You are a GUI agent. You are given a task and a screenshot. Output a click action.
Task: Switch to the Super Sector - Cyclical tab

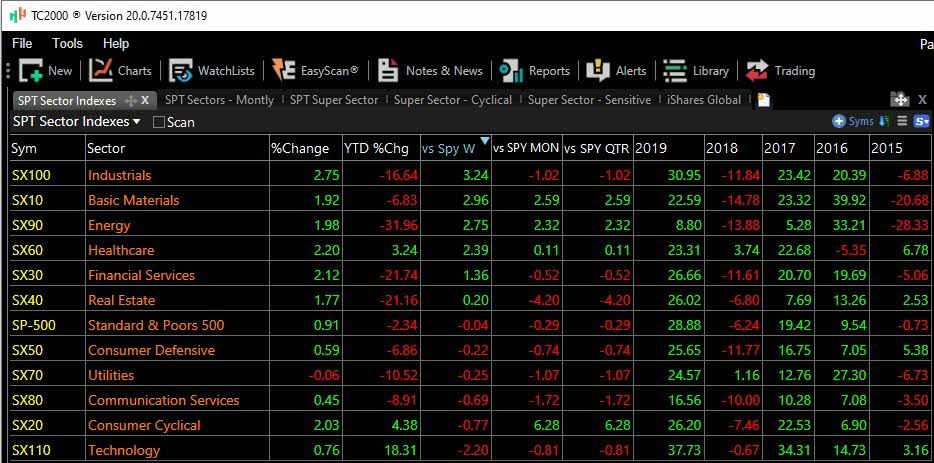point(453,100)
